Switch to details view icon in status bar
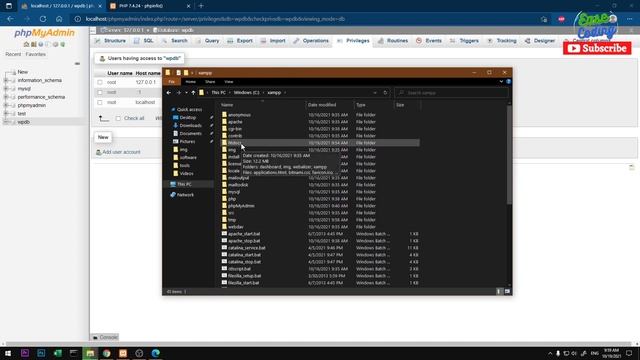This screenshot has width=640, height=360. pyautogui.click(x=499, y=291)
